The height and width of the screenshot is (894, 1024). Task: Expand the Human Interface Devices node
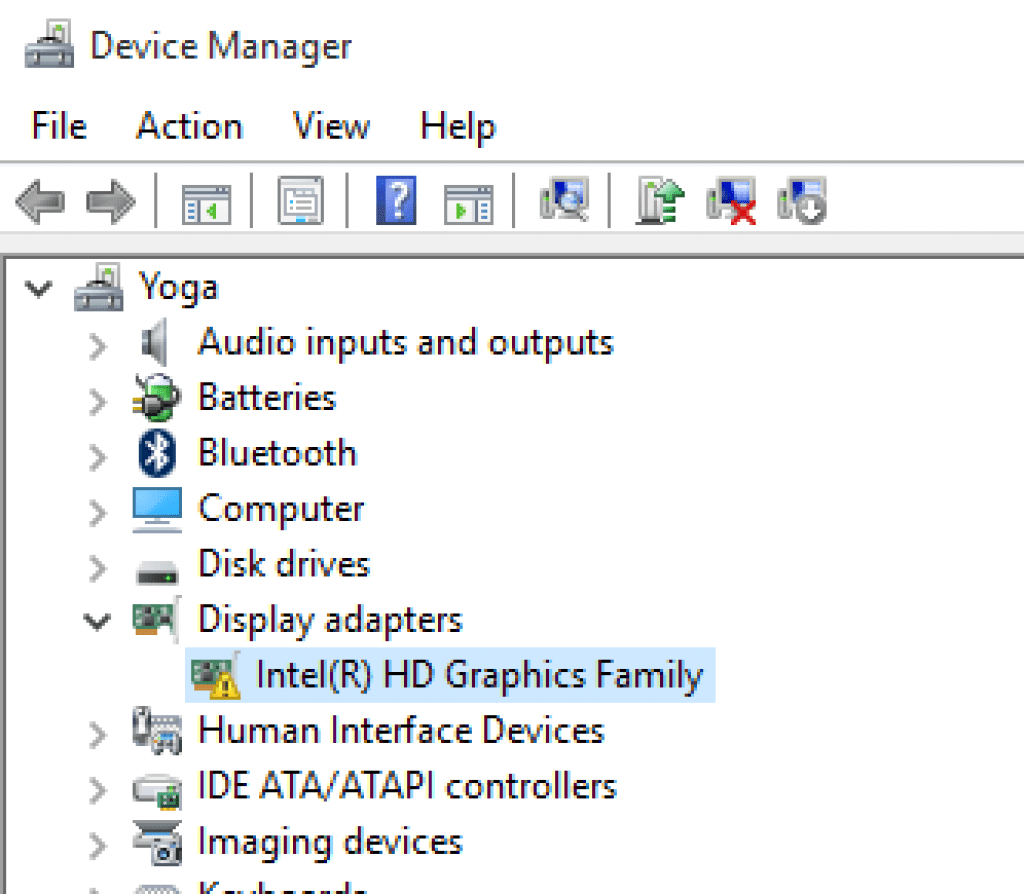tap(96, 731)
